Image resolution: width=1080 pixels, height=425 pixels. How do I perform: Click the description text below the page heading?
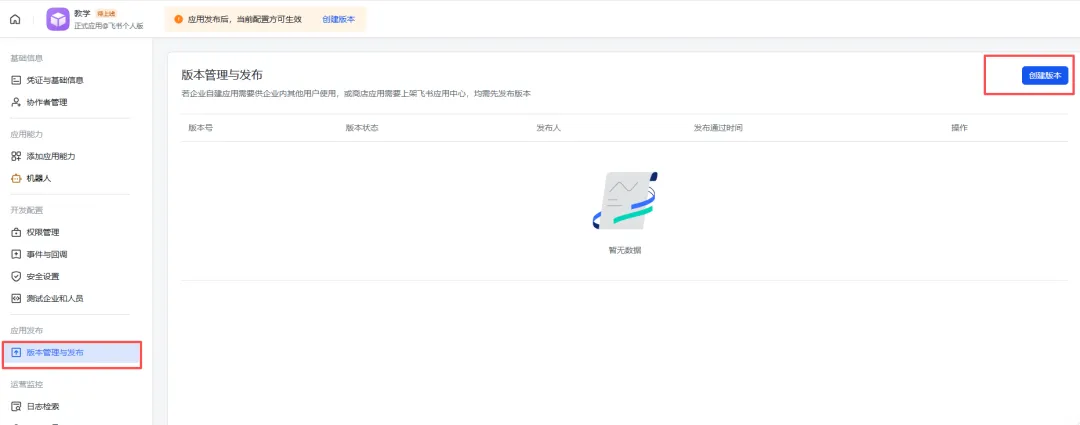tap(356, 93)
